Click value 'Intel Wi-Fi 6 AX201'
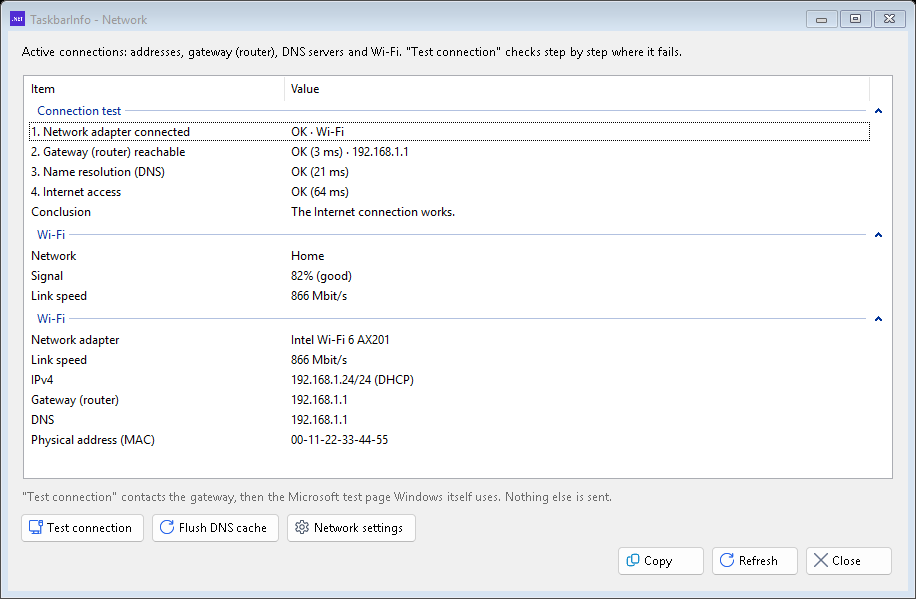This screenshot has width=916, height=599. (340, 340)
